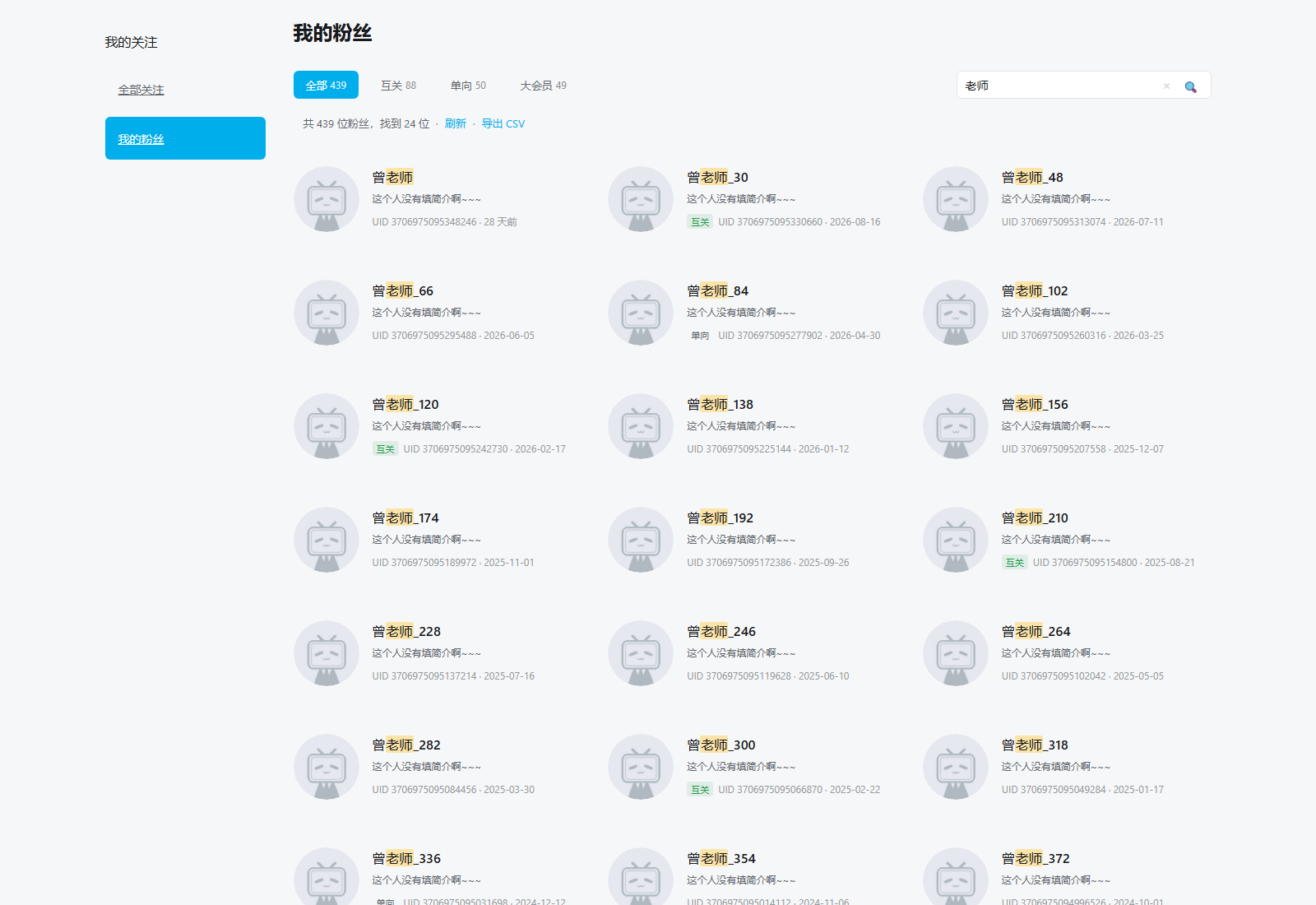Click the avatar of 曾老师_30
The height and width of the screenshot is (905, 1316).
click(x=641, y=199)
